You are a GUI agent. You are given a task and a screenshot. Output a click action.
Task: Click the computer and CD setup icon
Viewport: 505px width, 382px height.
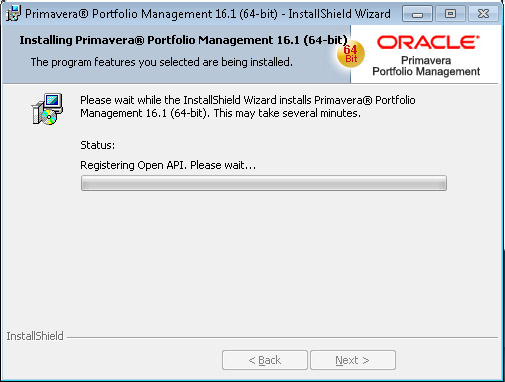tap(47, 109)
